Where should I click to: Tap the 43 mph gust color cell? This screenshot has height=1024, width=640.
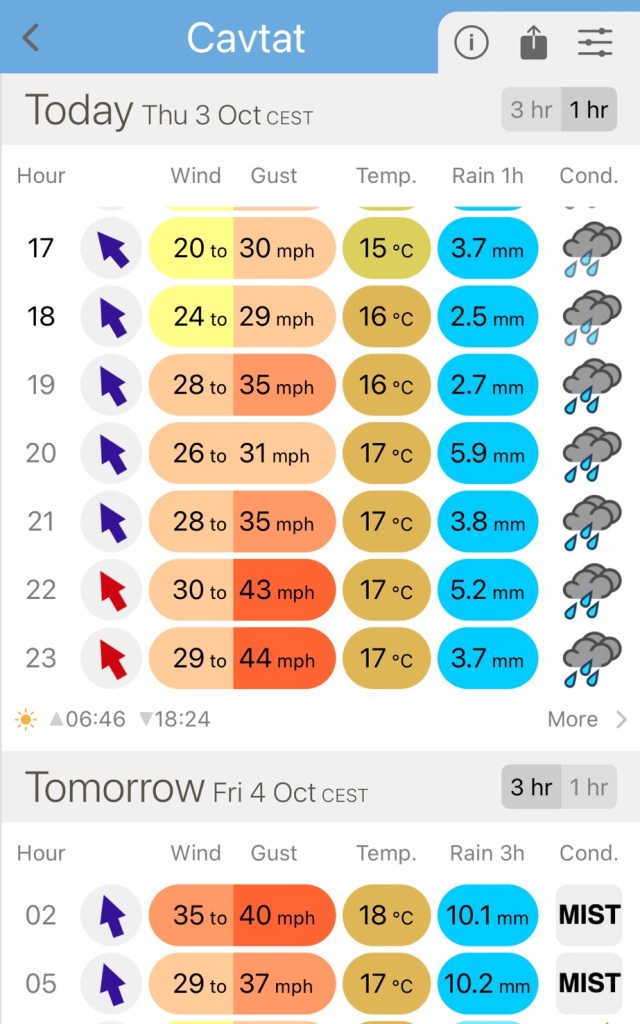pyautogui.click(x=284, y=590)
